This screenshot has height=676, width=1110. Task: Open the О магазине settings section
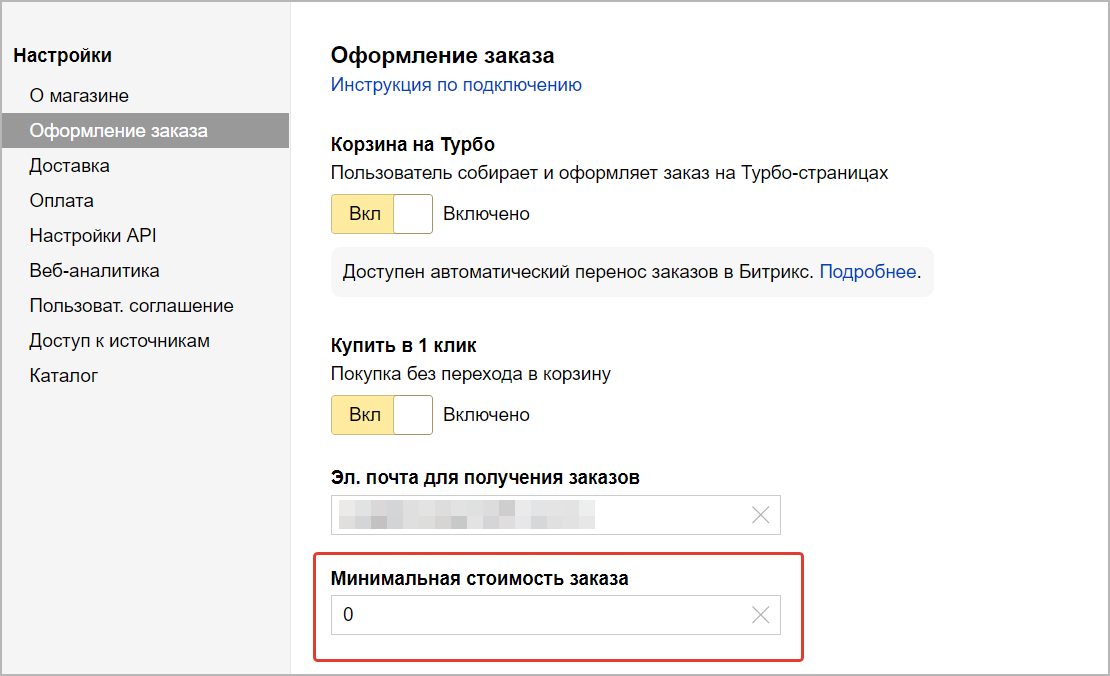coord(79,96)
